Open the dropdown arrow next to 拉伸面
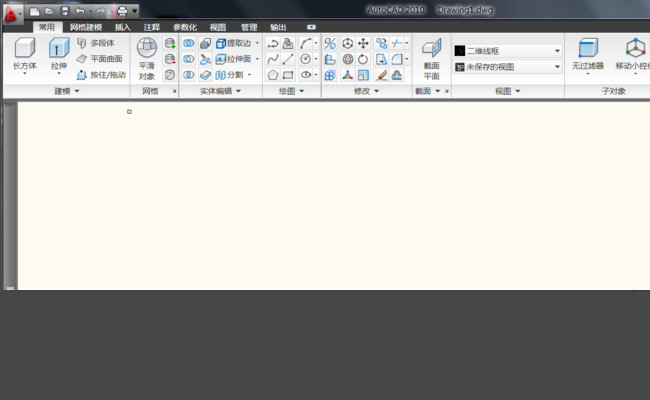 click(257, 59)
